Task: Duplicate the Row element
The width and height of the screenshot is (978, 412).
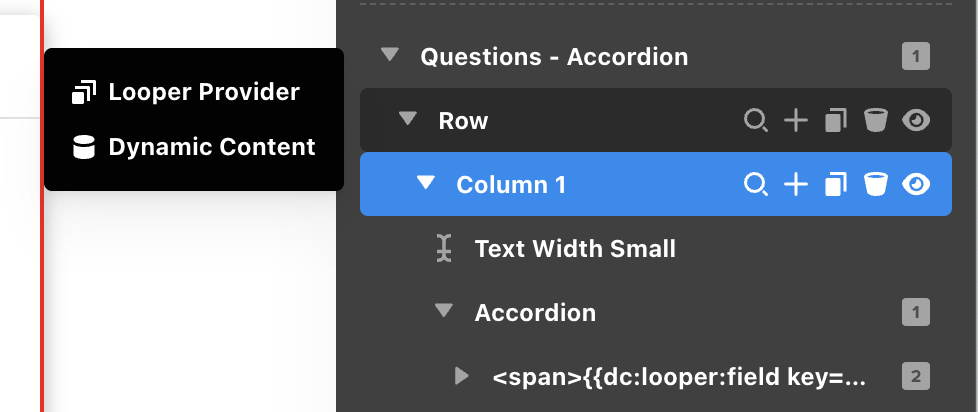Action: [x=835, y=121]
